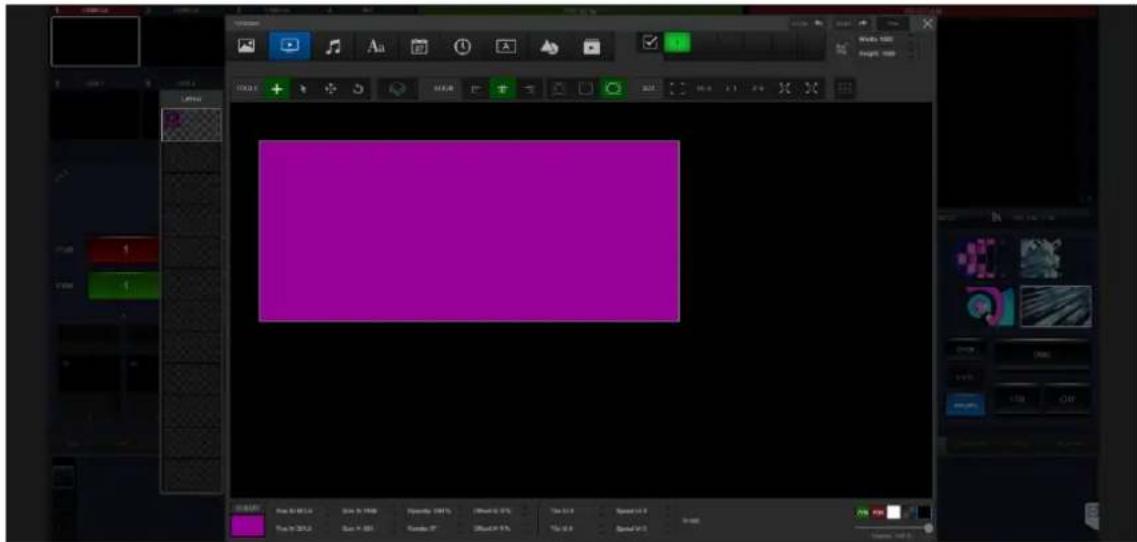This screenshot has height=542, width=1137.
Task: Open the music note audio tab
Action: tap(333, 46)
